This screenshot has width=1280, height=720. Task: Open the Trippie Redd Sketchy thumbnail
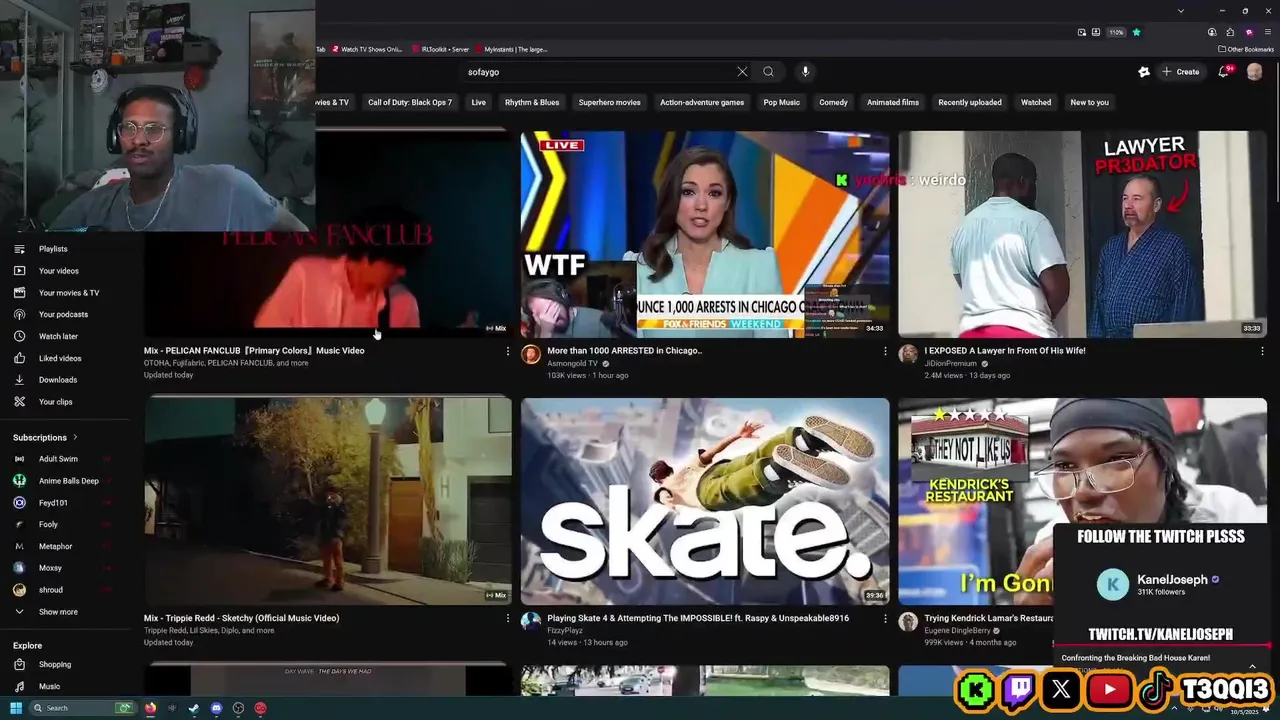(x=328, y=501)
